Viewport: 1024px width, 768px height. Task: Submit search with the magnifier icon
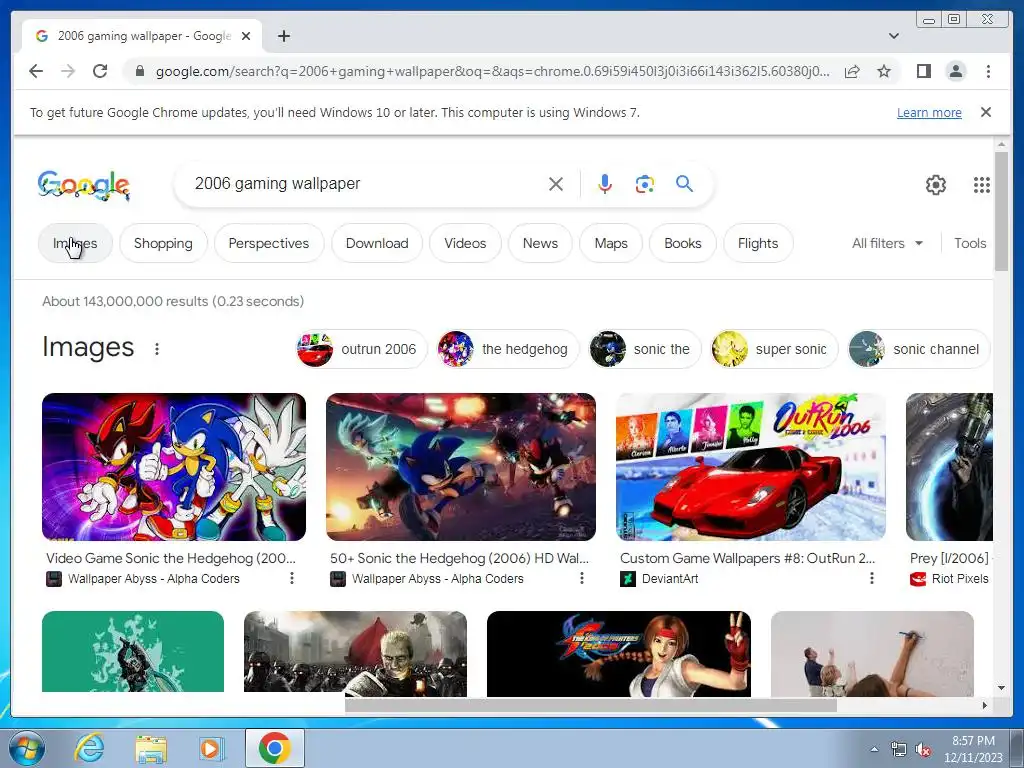tap(684, 184)
